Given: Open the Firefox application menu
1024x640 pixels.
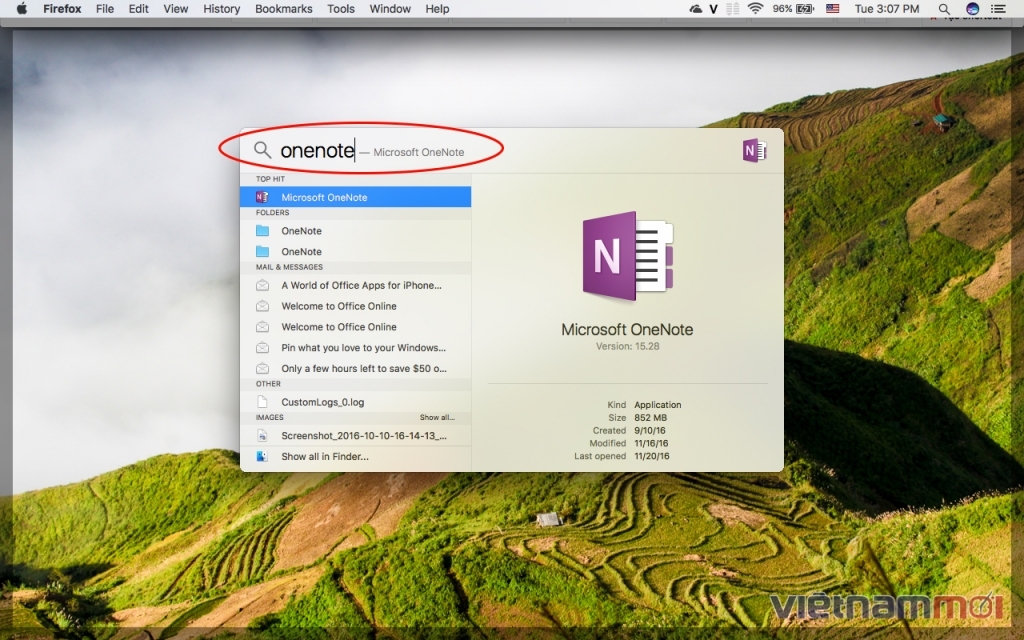Looking at the screenshot, I should coord(62,8).
